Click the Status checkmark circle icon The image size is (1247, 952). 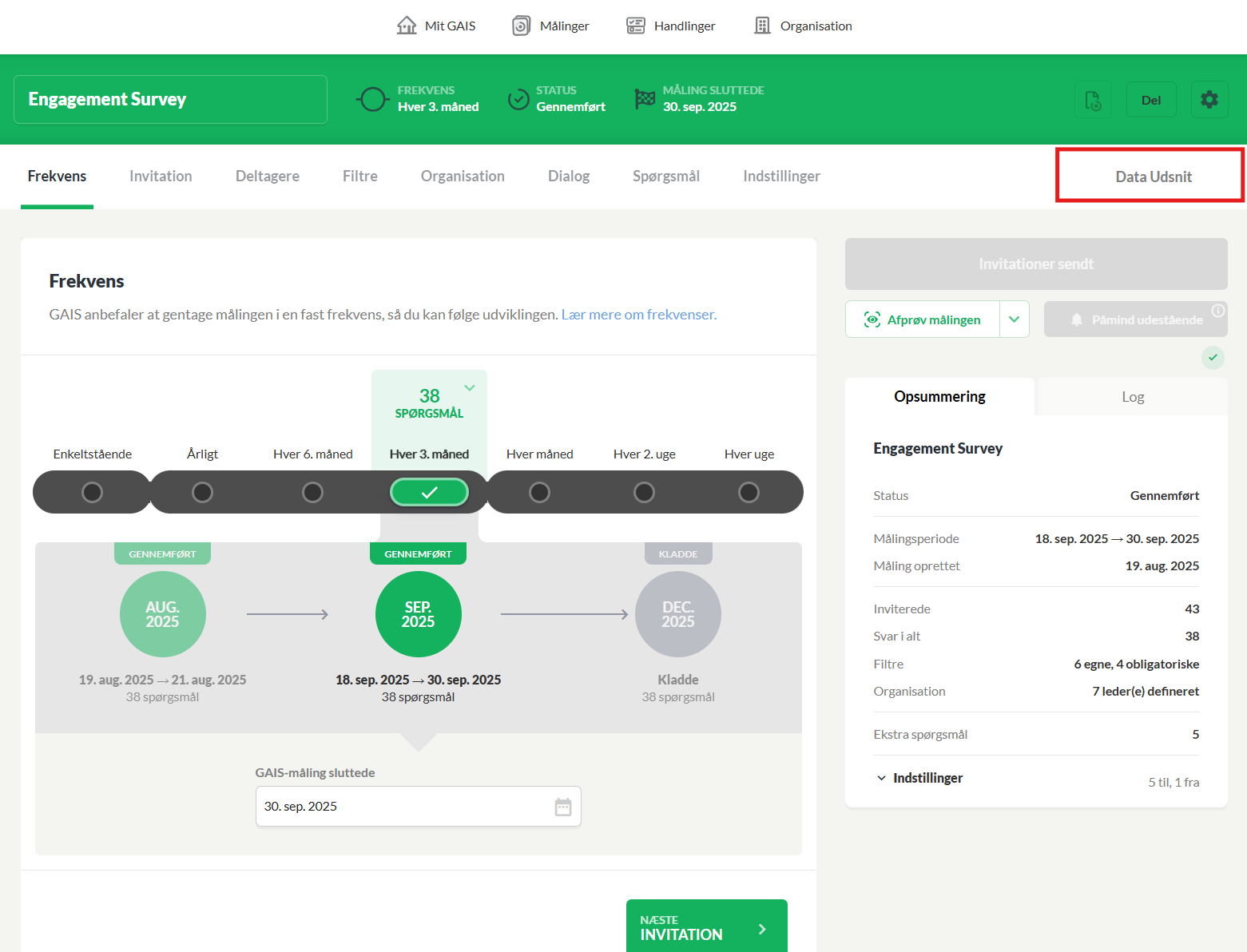(518, 99)
